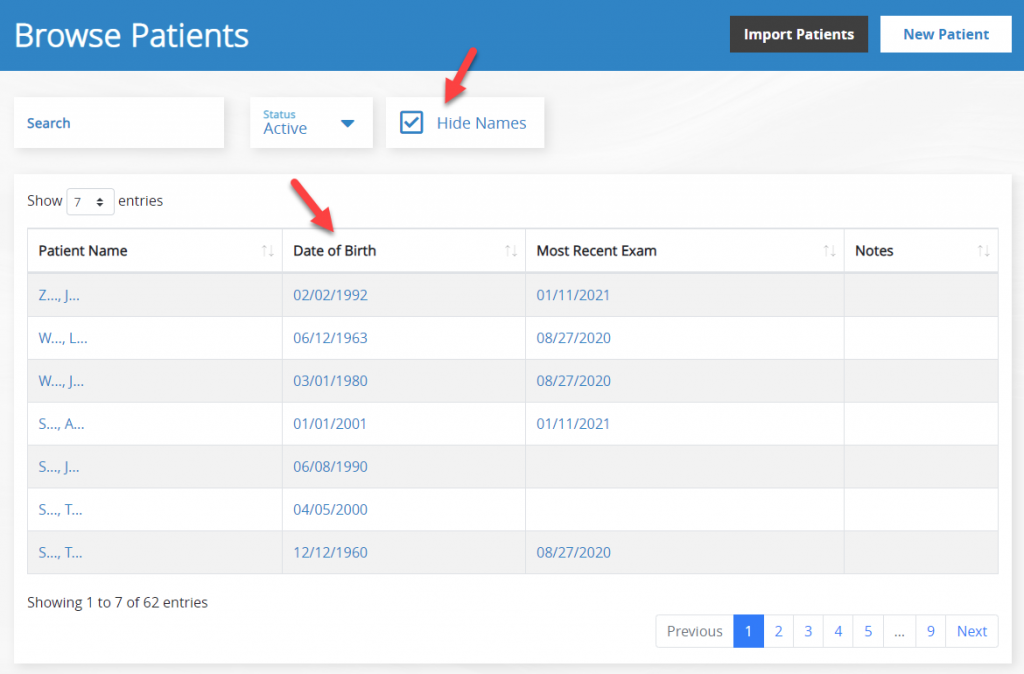Click exam date for patient W..., J...
Viewport: 1024px width, 674px height.
pos(573,381)
